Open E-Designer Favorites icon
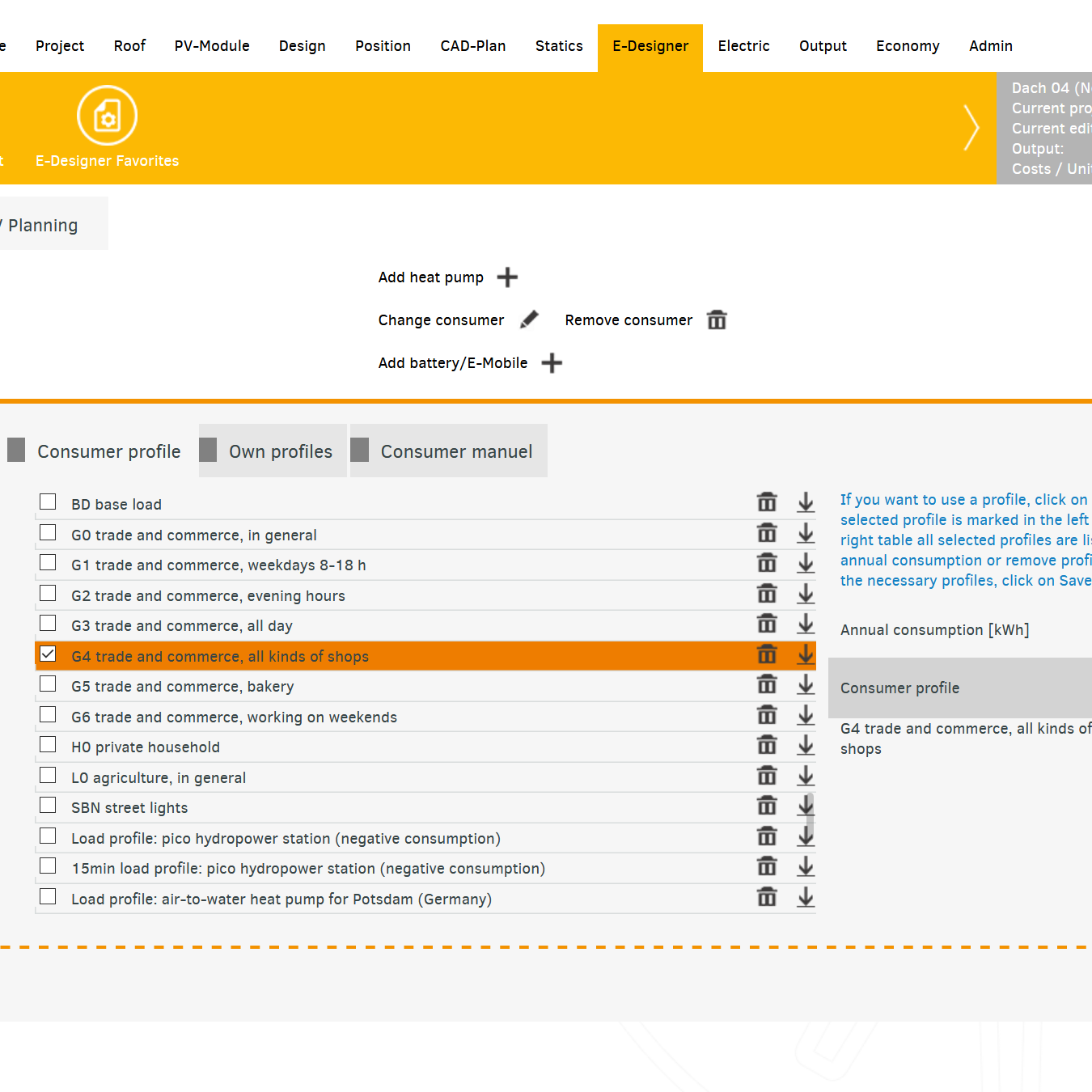This screenshot has width=1092, height=1092. coord(107,116)
